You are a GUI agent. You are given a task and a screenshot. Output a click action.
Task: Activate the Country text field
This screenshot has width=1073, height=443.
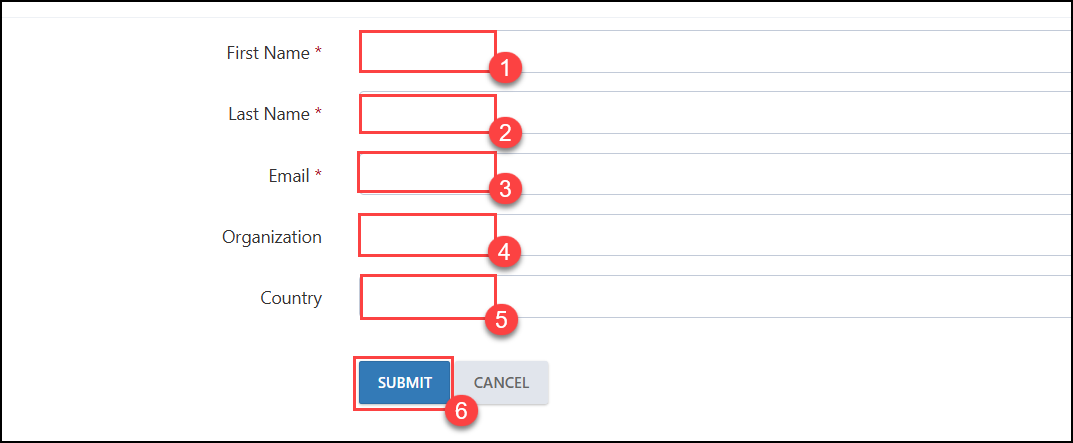(x=716, y=296)
